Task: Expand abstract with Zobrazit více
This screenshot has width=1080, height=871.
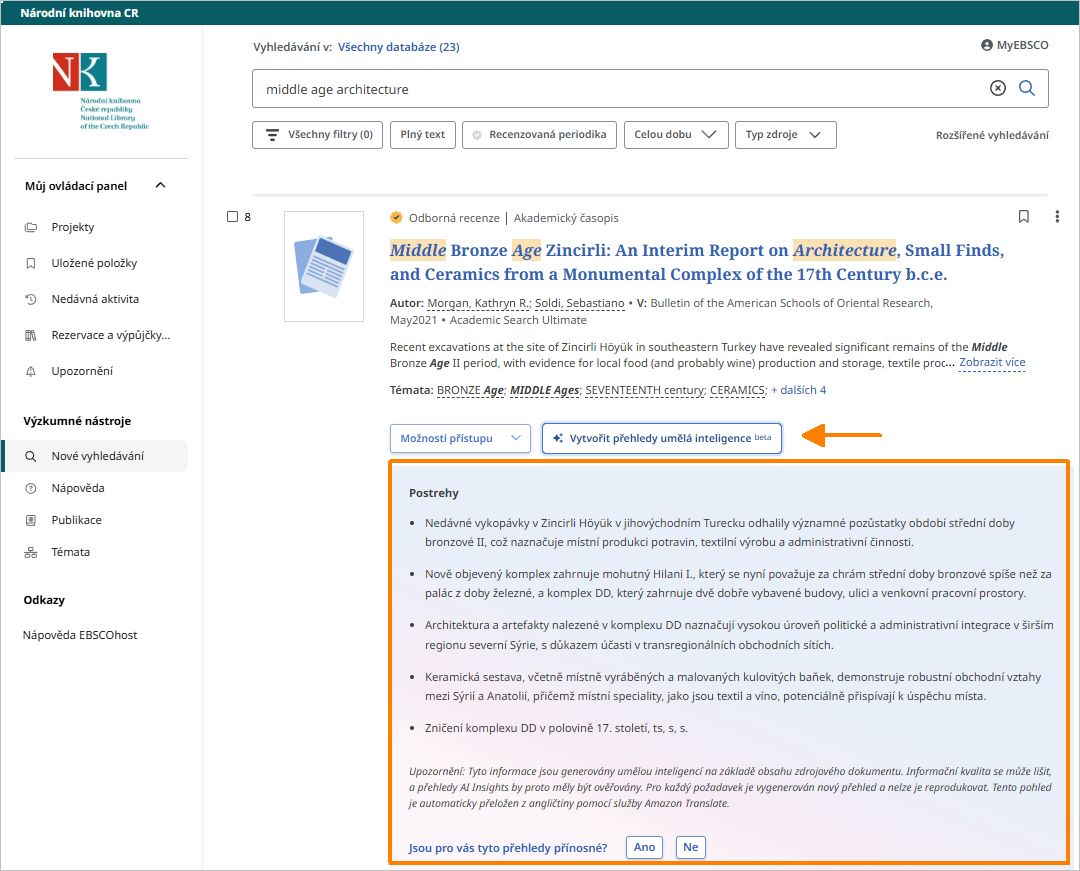Action: [x=992, y=362]
